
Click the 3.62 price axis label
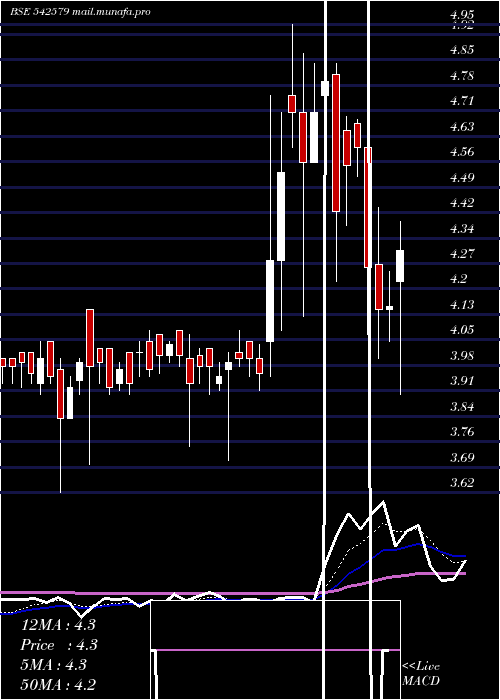[462, 483]
